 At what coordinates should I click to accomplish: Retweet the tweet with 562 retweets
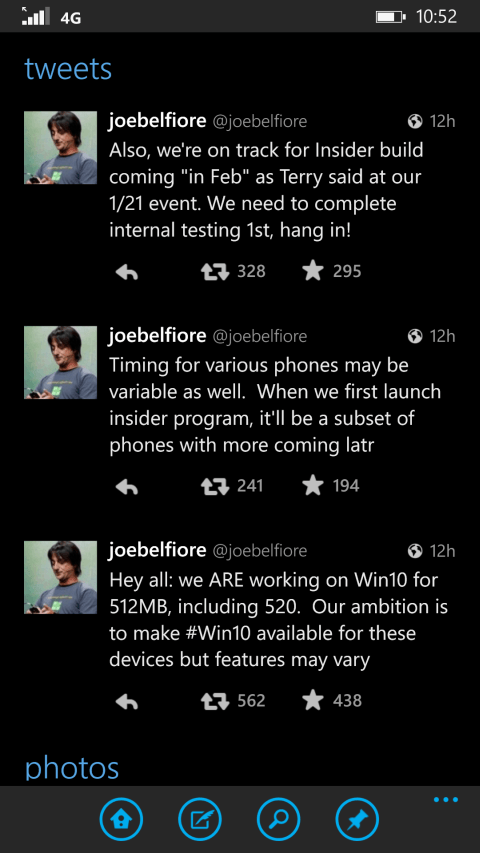coord(216,701)
